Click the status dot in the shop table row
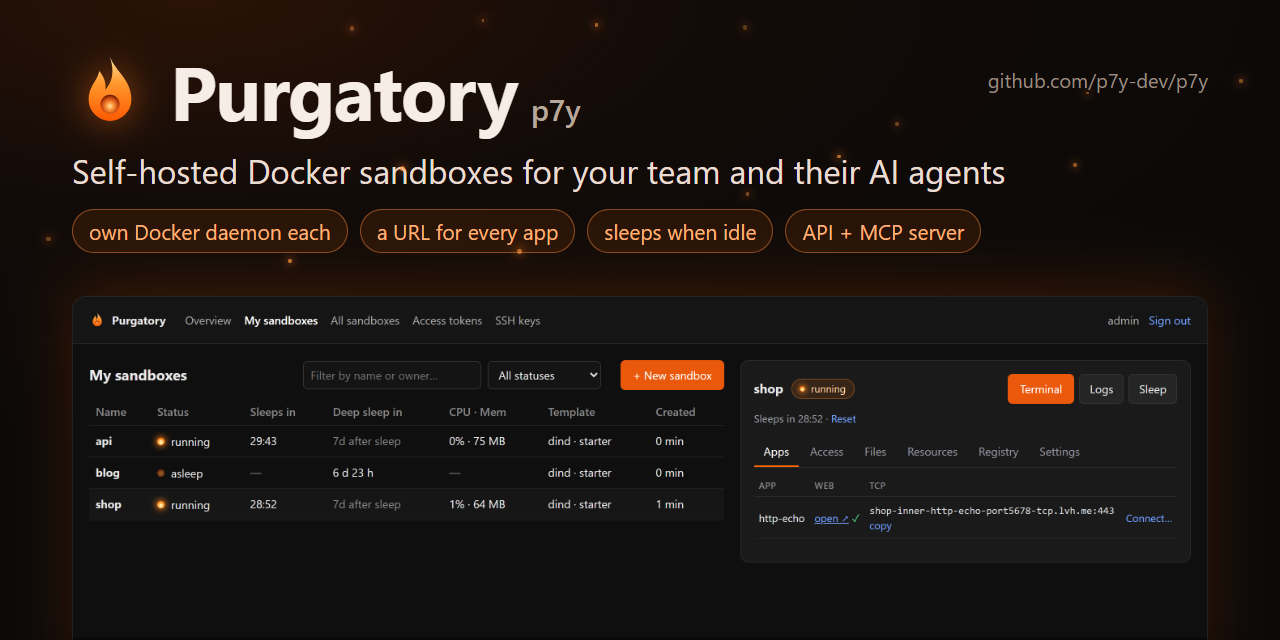 [x=160, y=505]
